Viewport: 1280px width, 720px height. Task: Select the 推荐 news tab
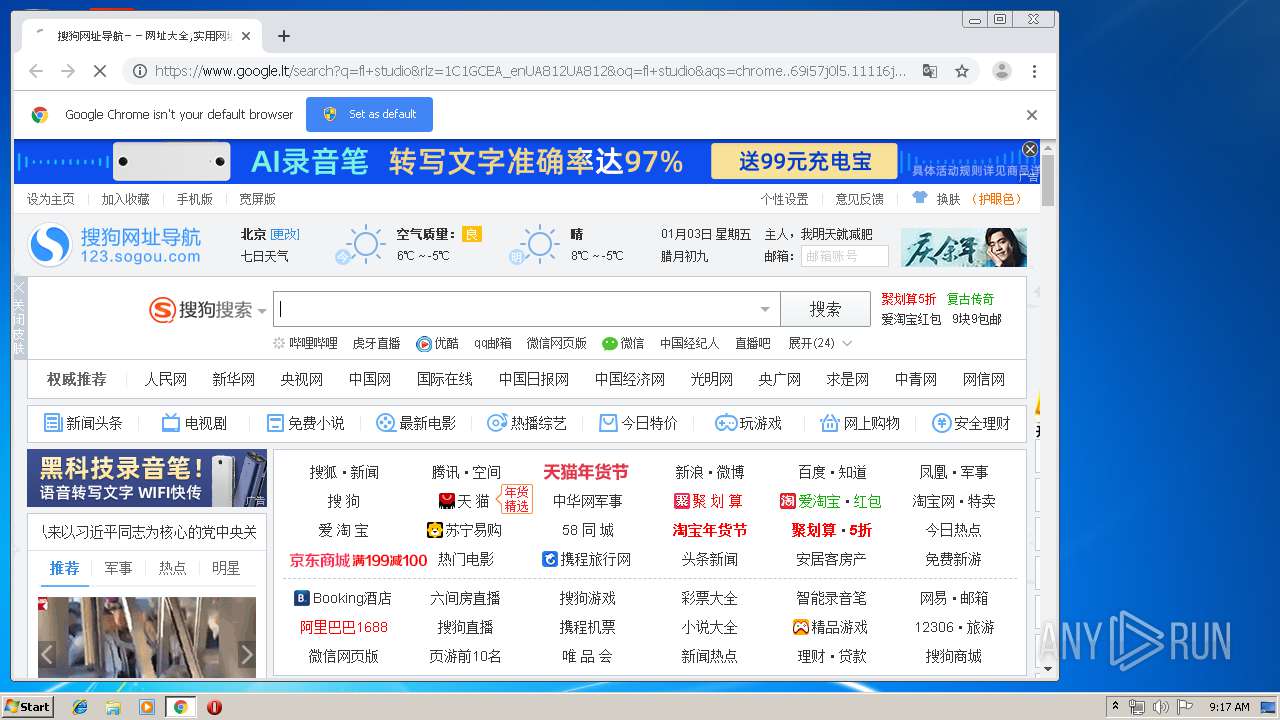(x=64, y=568)
